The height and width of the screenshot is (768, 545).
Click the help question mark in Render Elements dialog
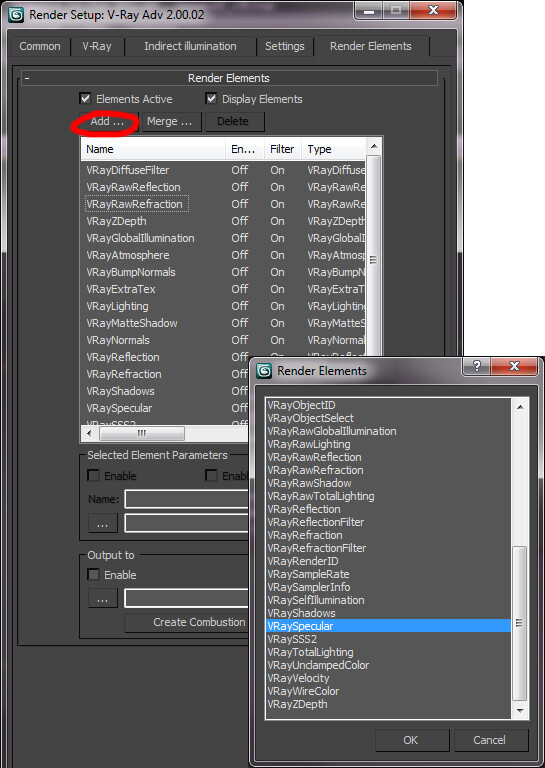point(476,365)
